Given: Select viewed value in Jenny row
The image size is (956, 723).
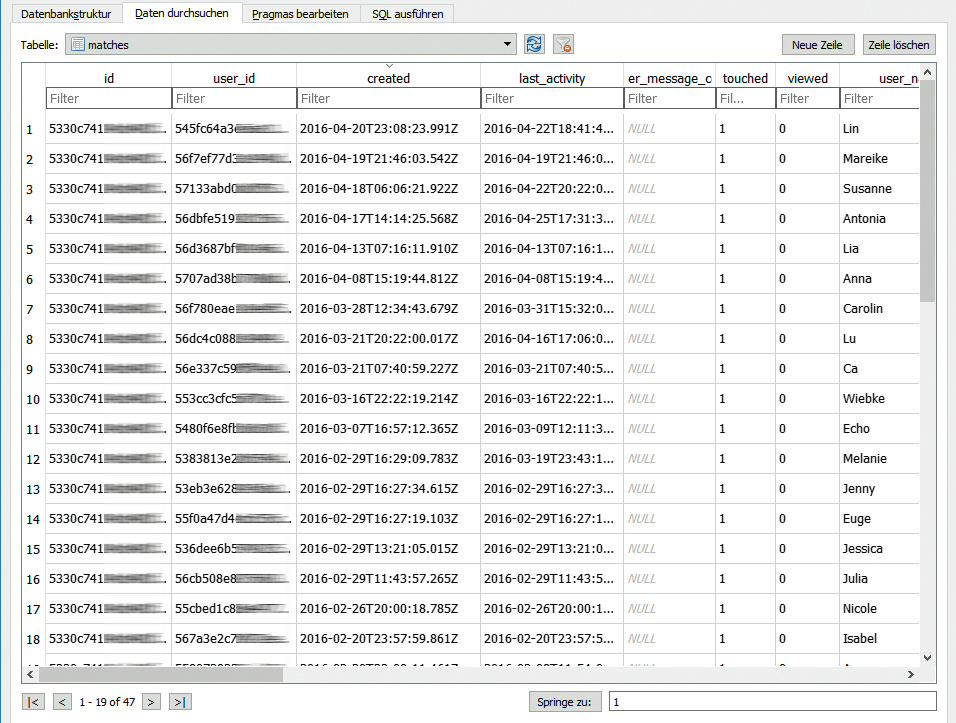Looking at the screenshot, I should [x=807, y=488].
